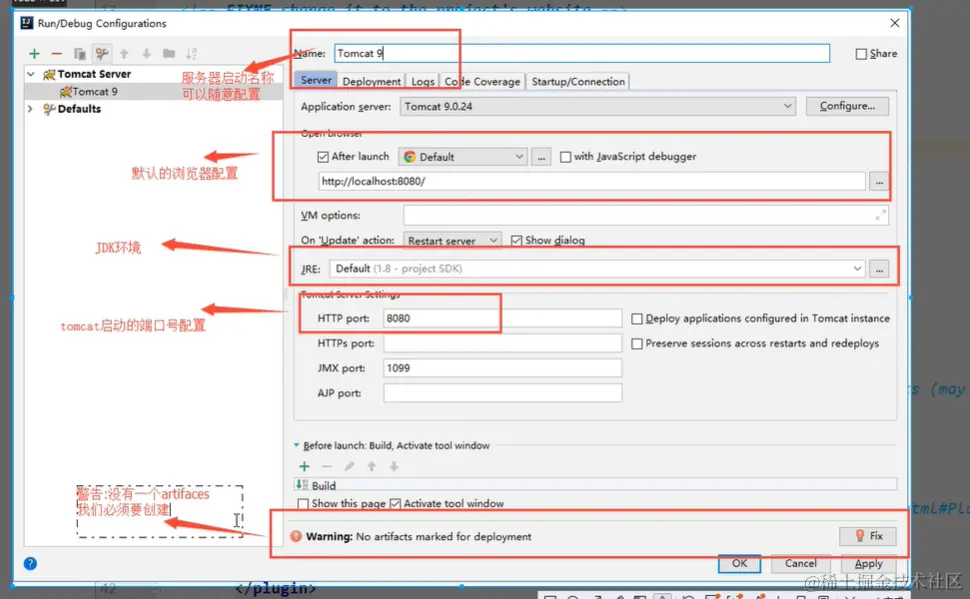Click the AJP port field
970x599 pixels.
tap(502, 392)
